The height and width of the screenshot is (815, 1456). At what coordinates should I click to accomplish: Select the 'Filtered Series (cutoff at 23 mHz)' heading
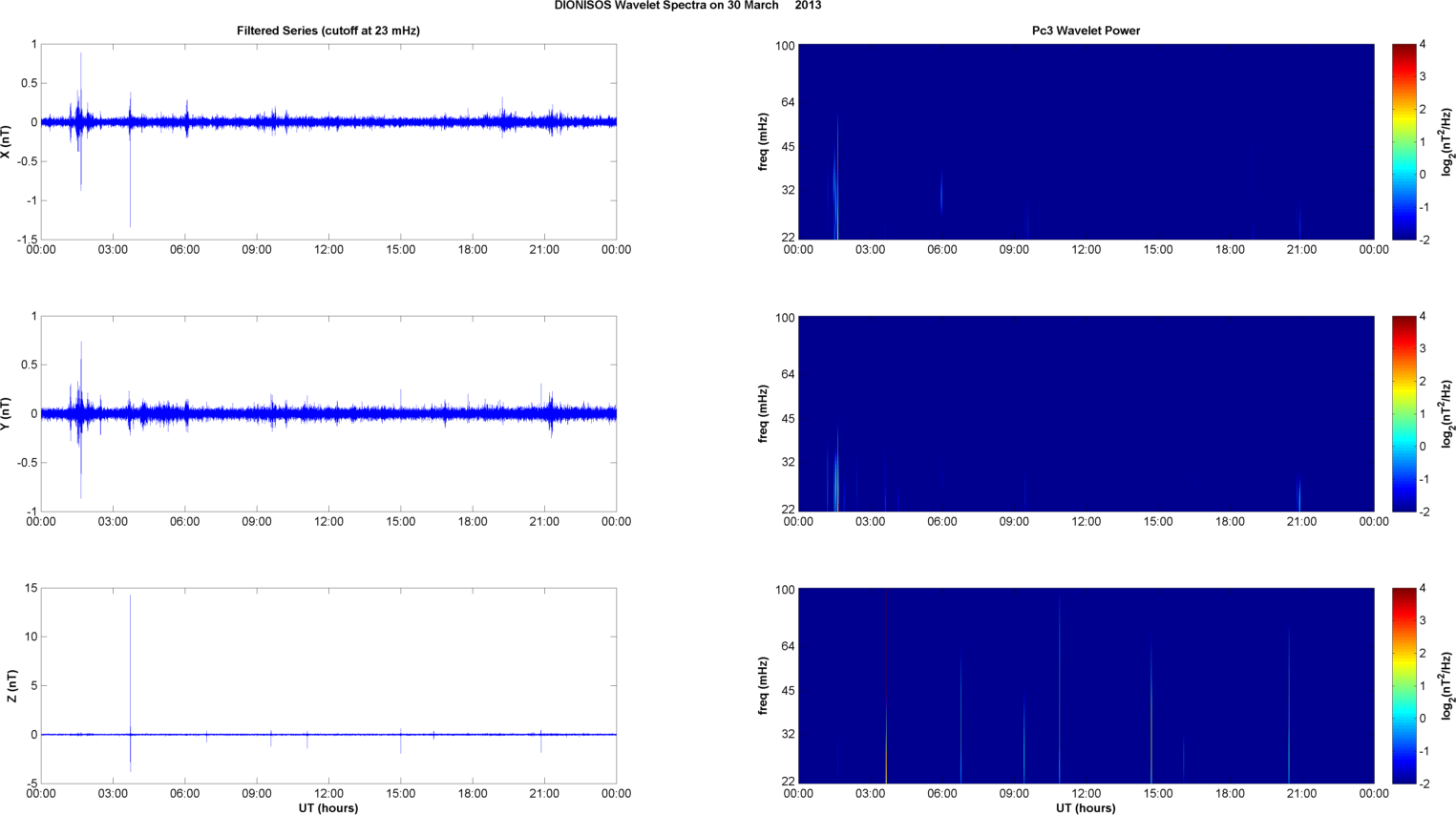[x=328, y=31]
